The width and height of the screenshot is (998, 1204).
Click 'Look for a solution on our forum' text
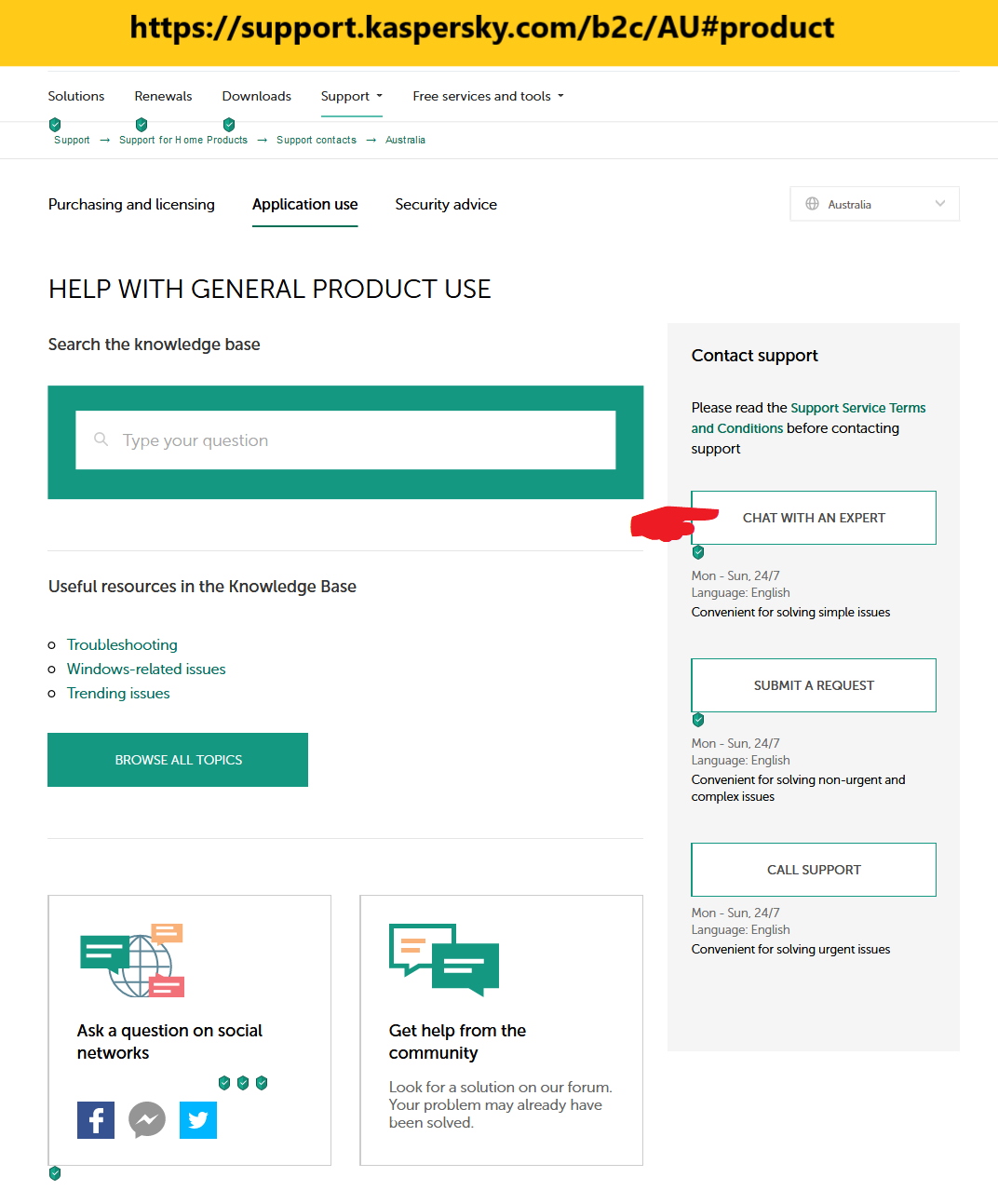pyautogui.click(x=501, y=1087)
